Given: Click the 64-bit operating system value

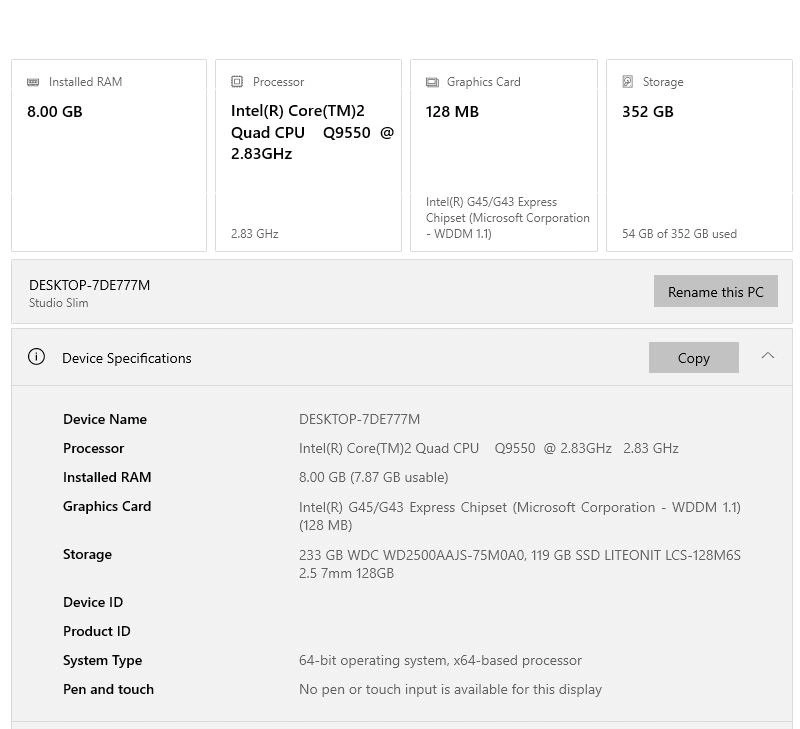Looking at the screenshot, I should coord(440,660).
